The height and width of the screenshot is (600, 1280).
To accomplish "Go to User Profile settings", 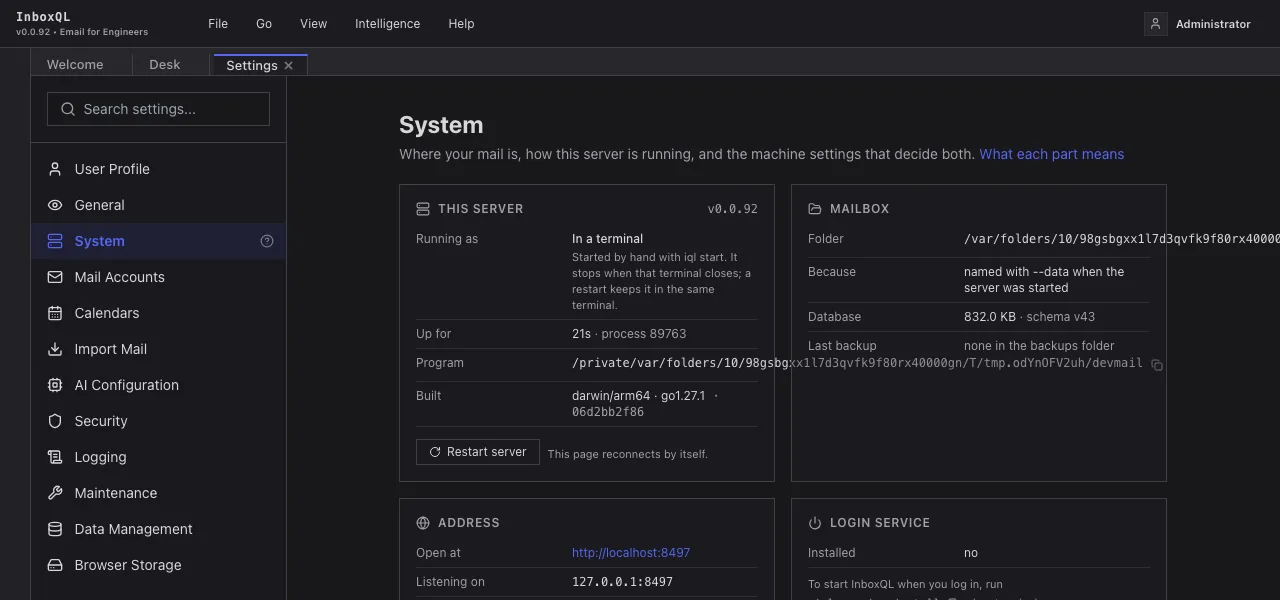I will 158,169.
